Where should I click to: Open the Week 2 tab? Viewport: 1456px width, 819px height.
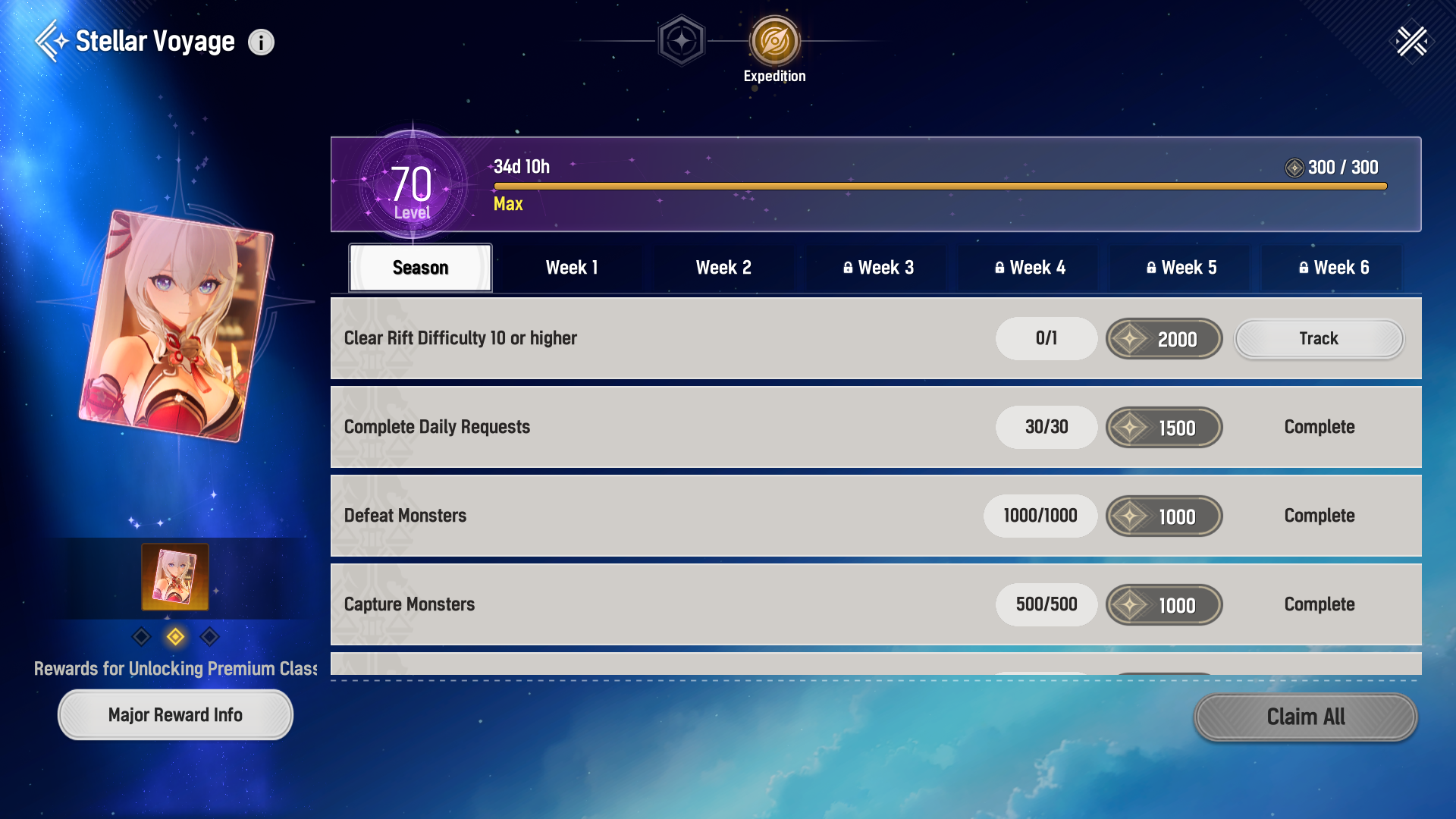[723, 268]
